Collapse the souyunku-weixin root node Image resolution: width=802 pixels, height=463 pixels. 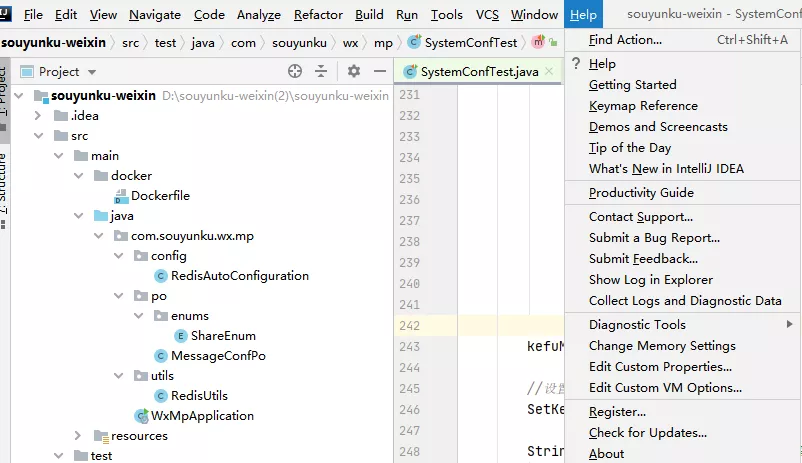(x=19, y=96)
